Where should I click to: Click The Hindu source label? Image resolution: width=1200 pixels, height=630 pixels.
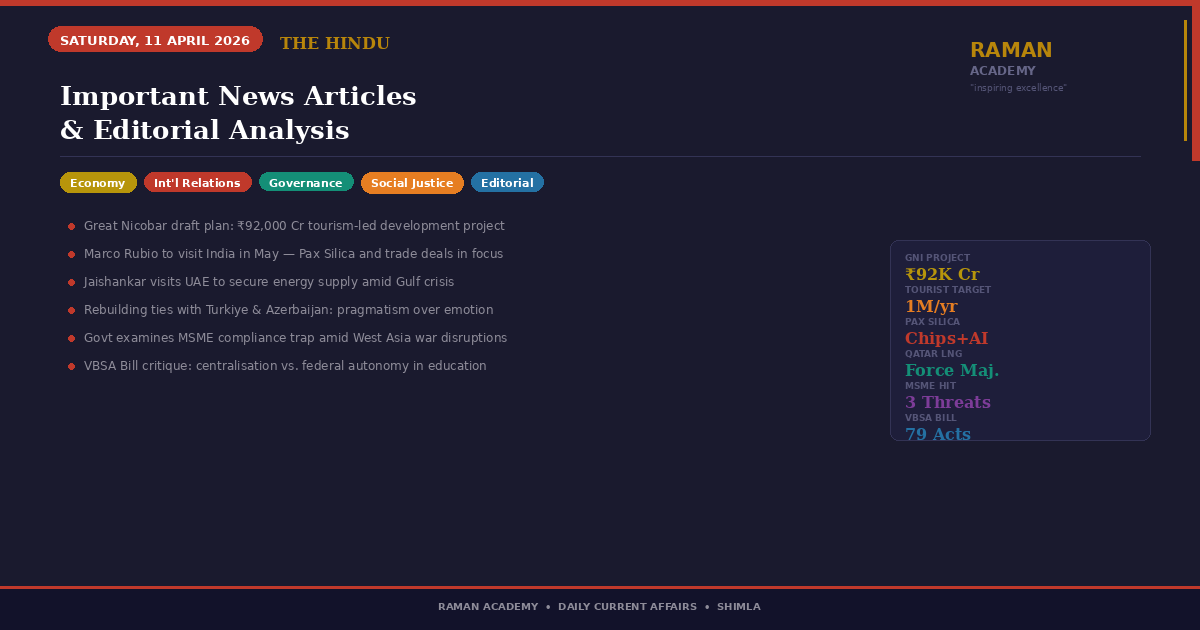click(334, 44)
